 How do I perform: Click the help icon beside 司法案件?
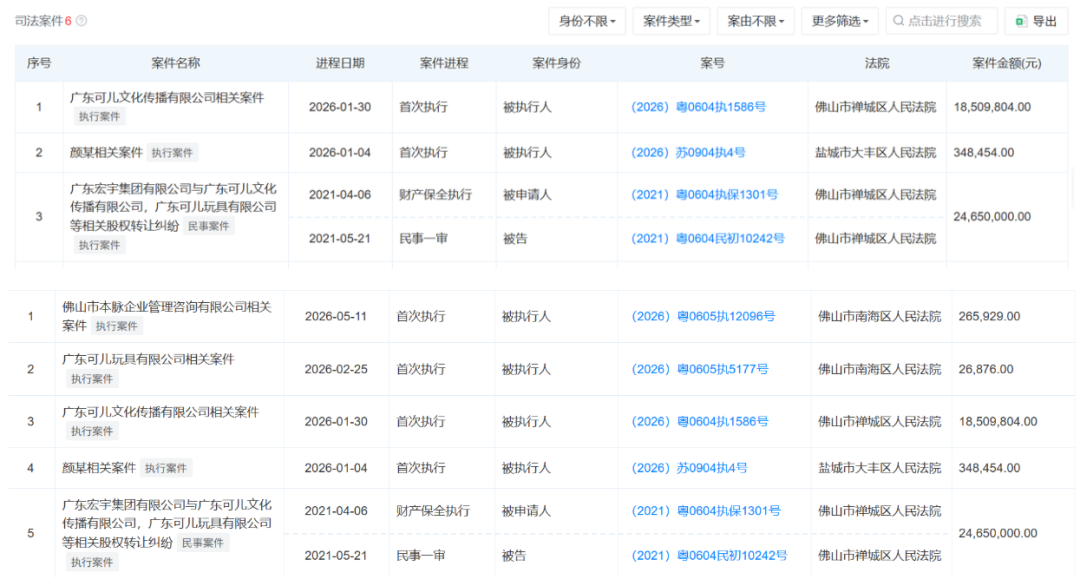pos(81,21)
